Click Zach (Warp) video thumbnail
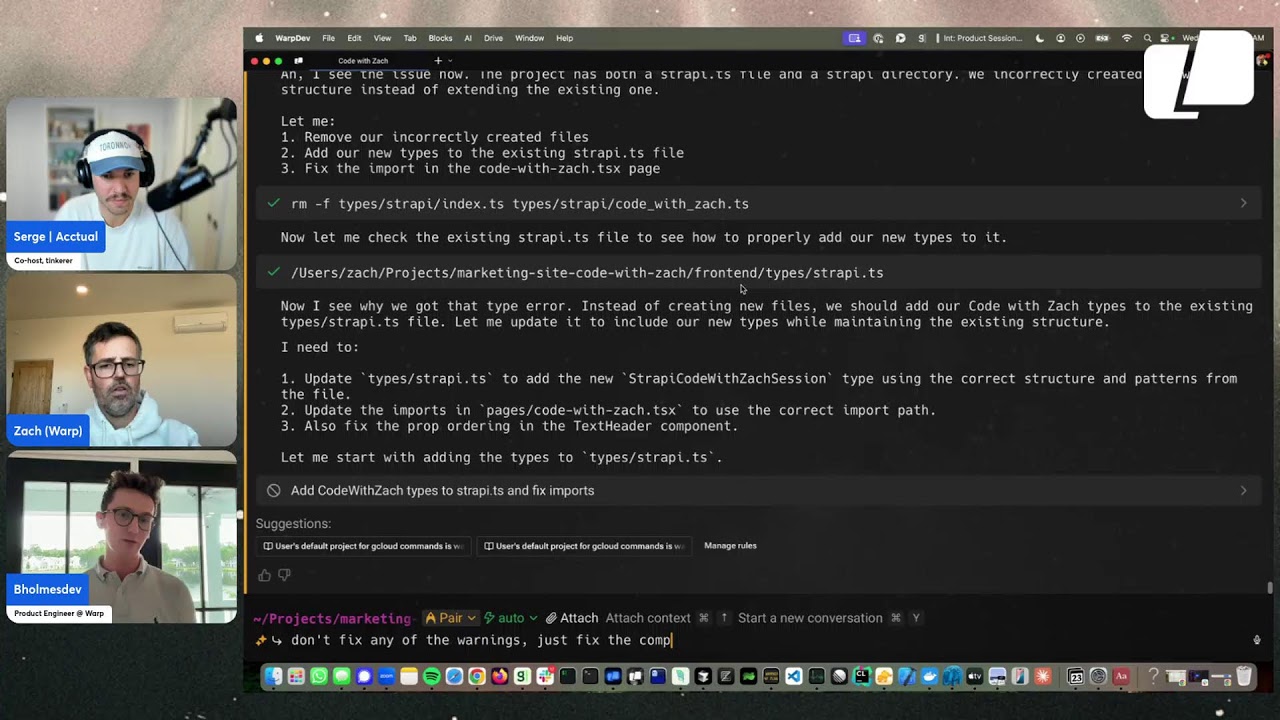 (122, 360)
